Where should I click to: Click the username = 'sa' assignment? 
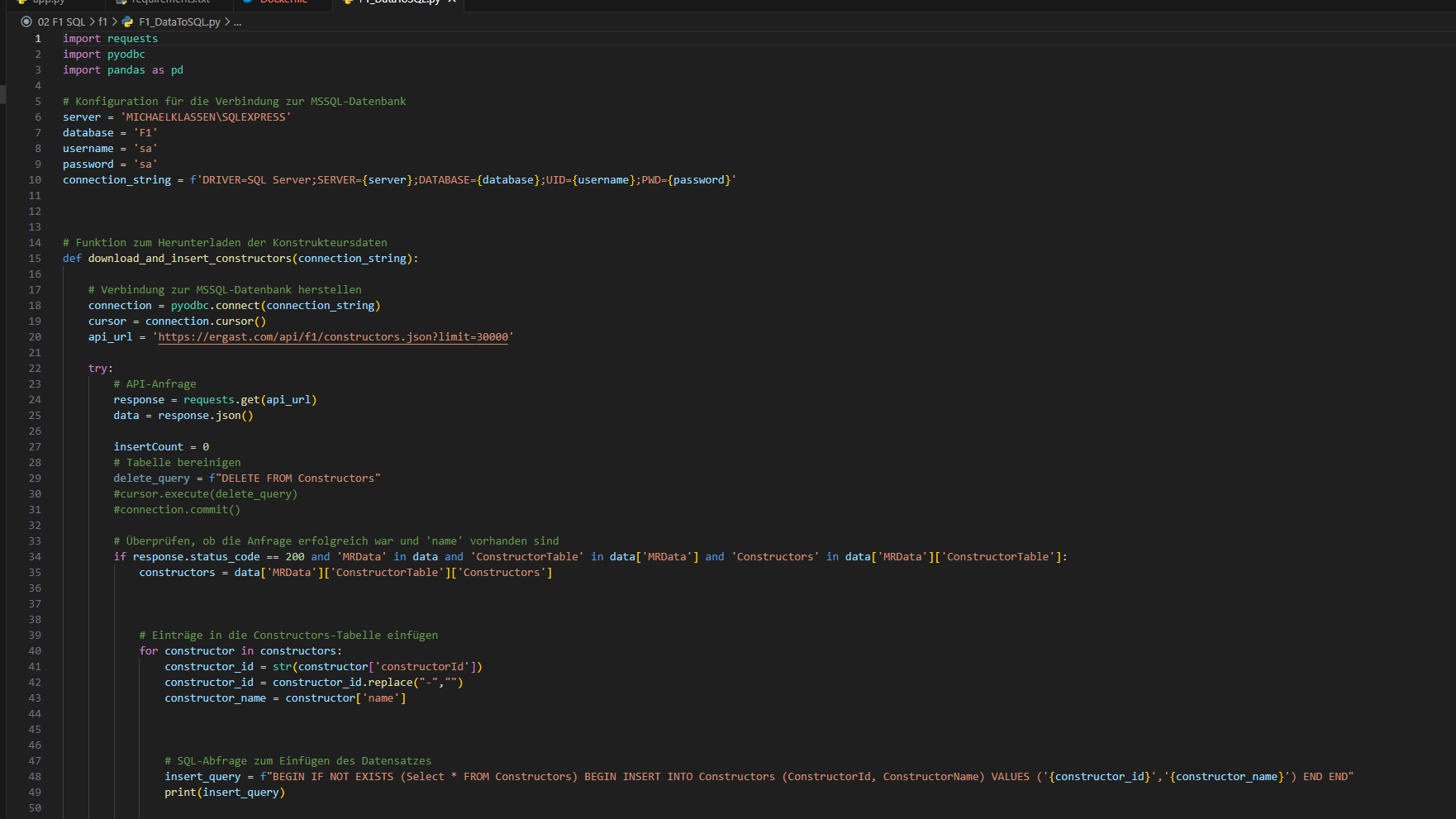[x=110, y=148]
